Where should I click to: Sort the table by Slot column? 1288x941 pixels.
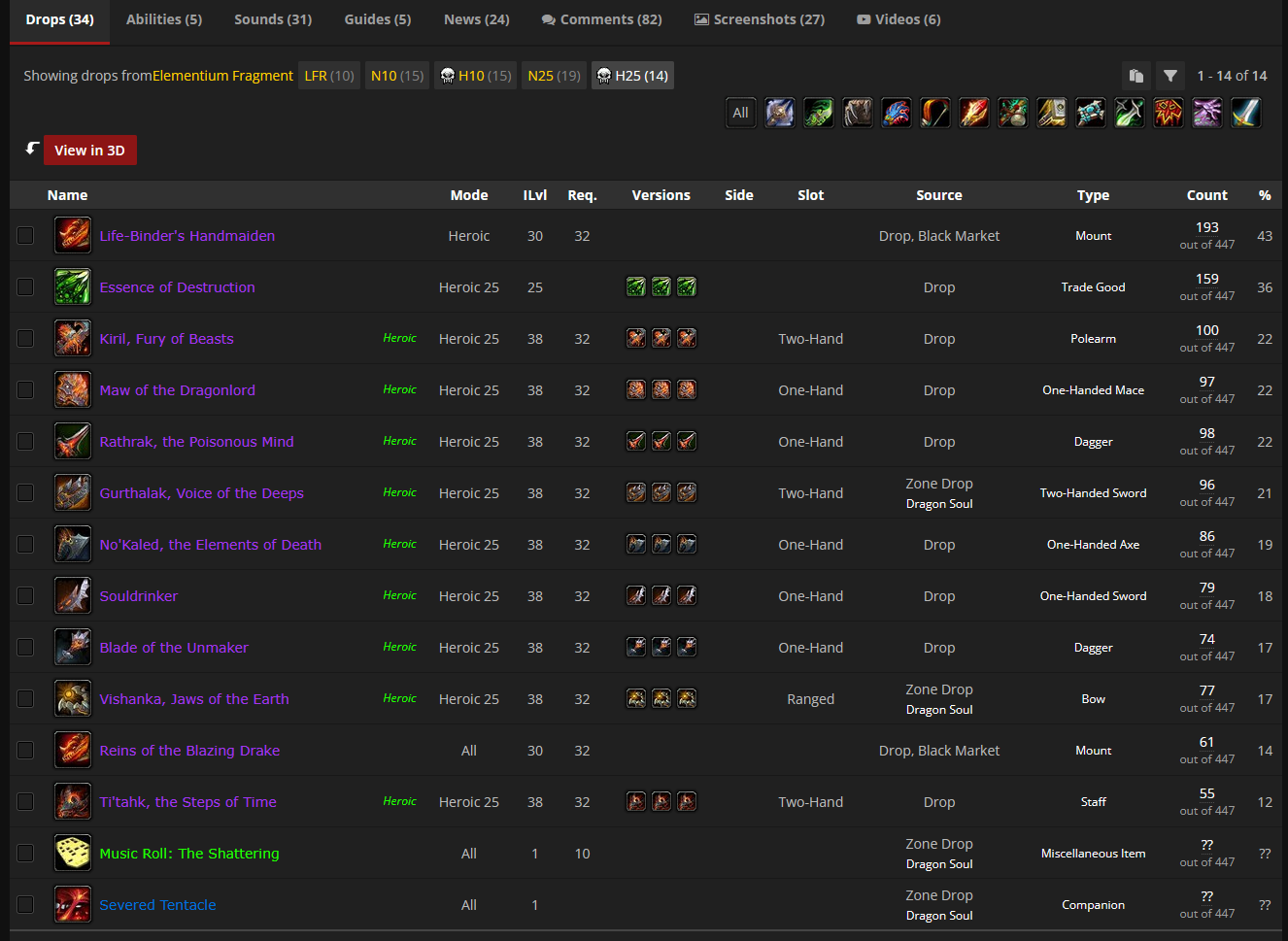810,195
